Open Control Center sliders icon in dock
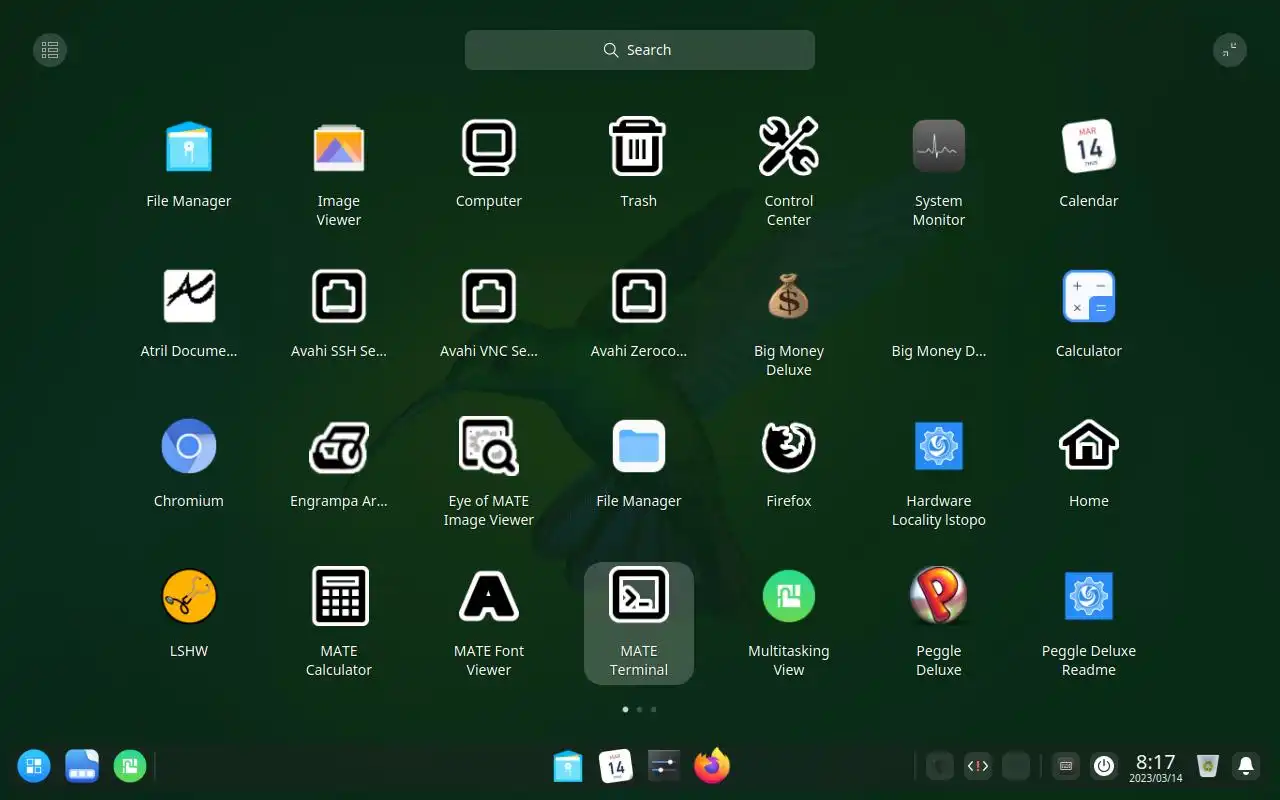Screen dimensions: 1280x800 click(x=664, y=767)
